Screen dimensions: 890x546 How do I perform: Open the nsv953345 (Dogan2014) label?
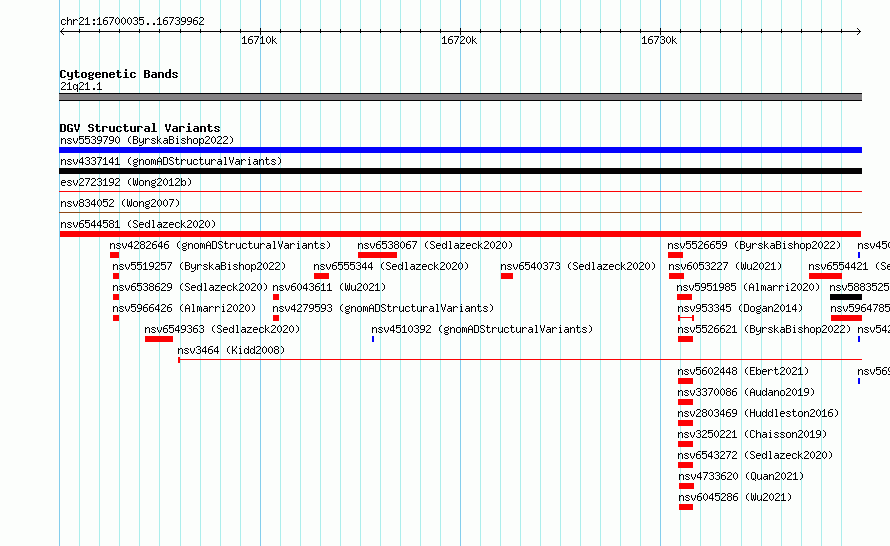tap(740, 308)
